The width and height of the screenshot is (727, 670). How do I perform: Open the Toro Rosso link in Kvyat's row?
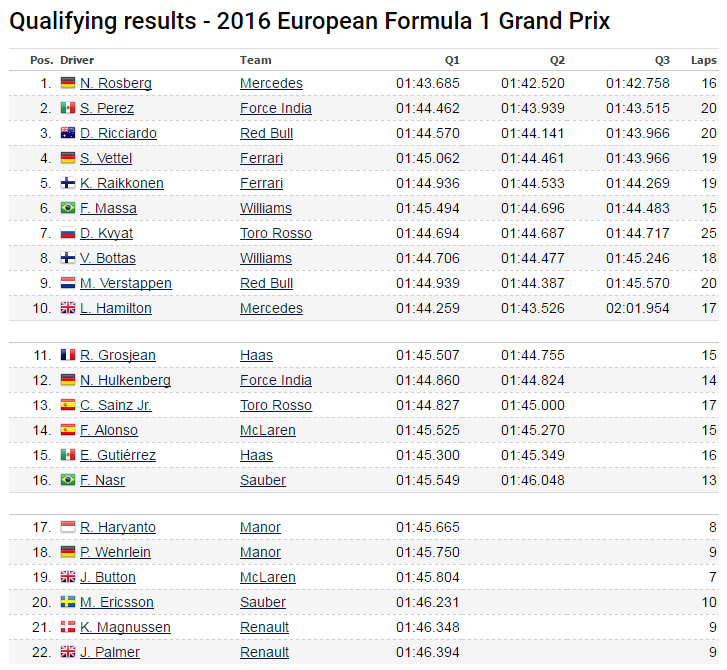pyautogui.click(x=276, y=234)
